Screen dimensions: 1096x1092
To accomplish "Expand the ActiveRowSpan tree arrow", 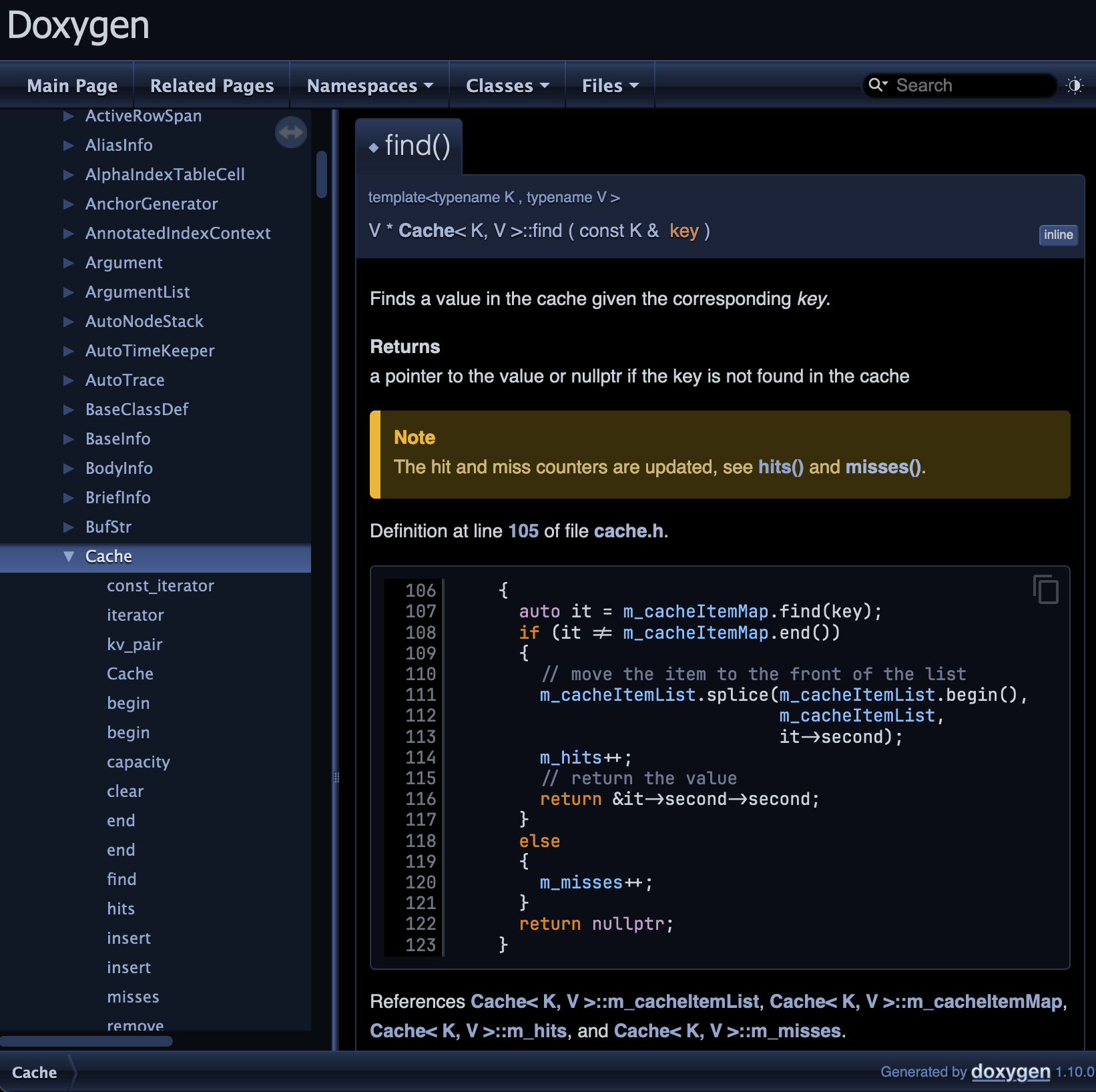I will (x=68, y=116).
